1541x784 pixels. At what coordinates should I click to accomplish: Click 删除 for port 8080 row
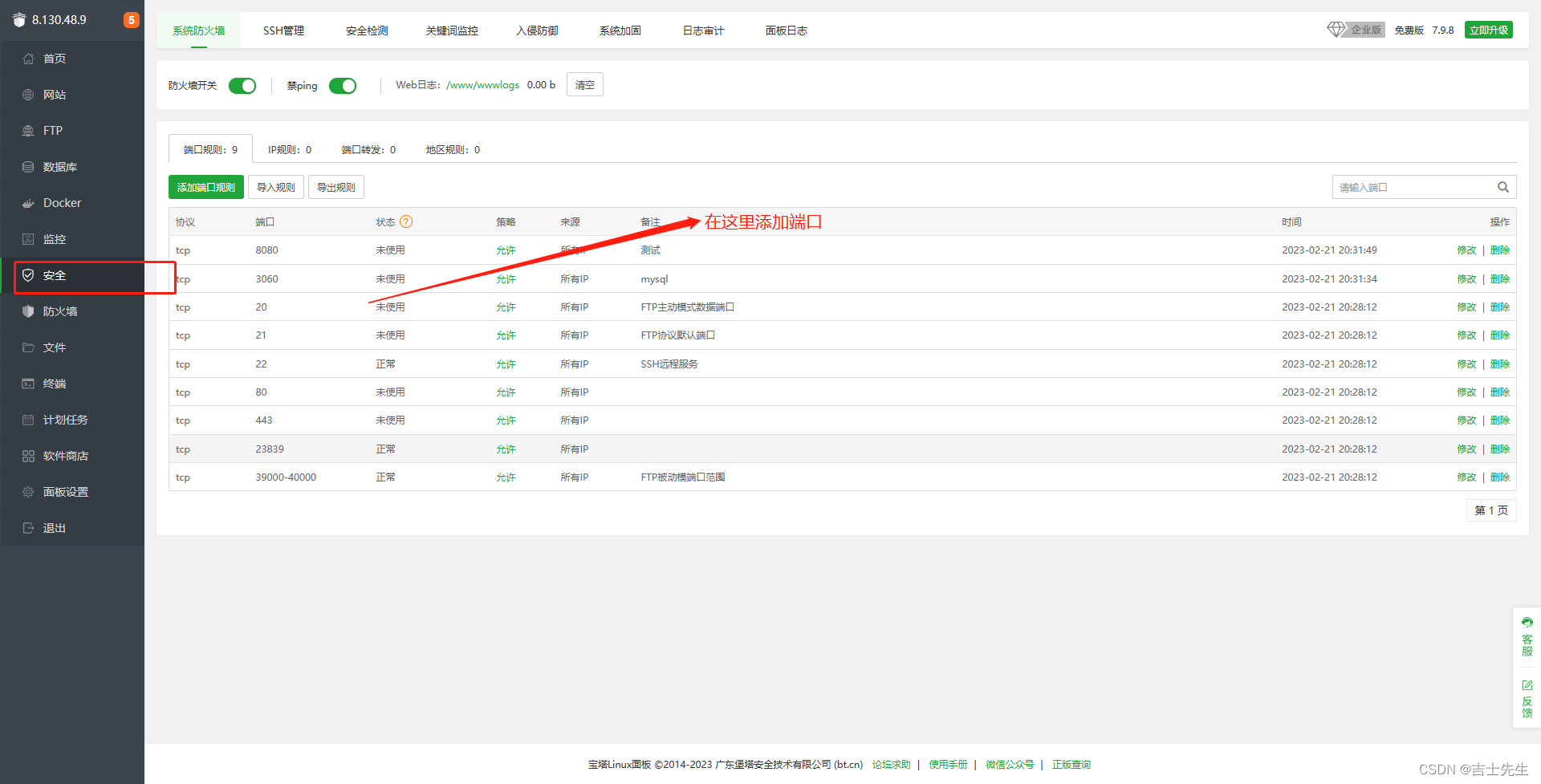pos(1500,250)
